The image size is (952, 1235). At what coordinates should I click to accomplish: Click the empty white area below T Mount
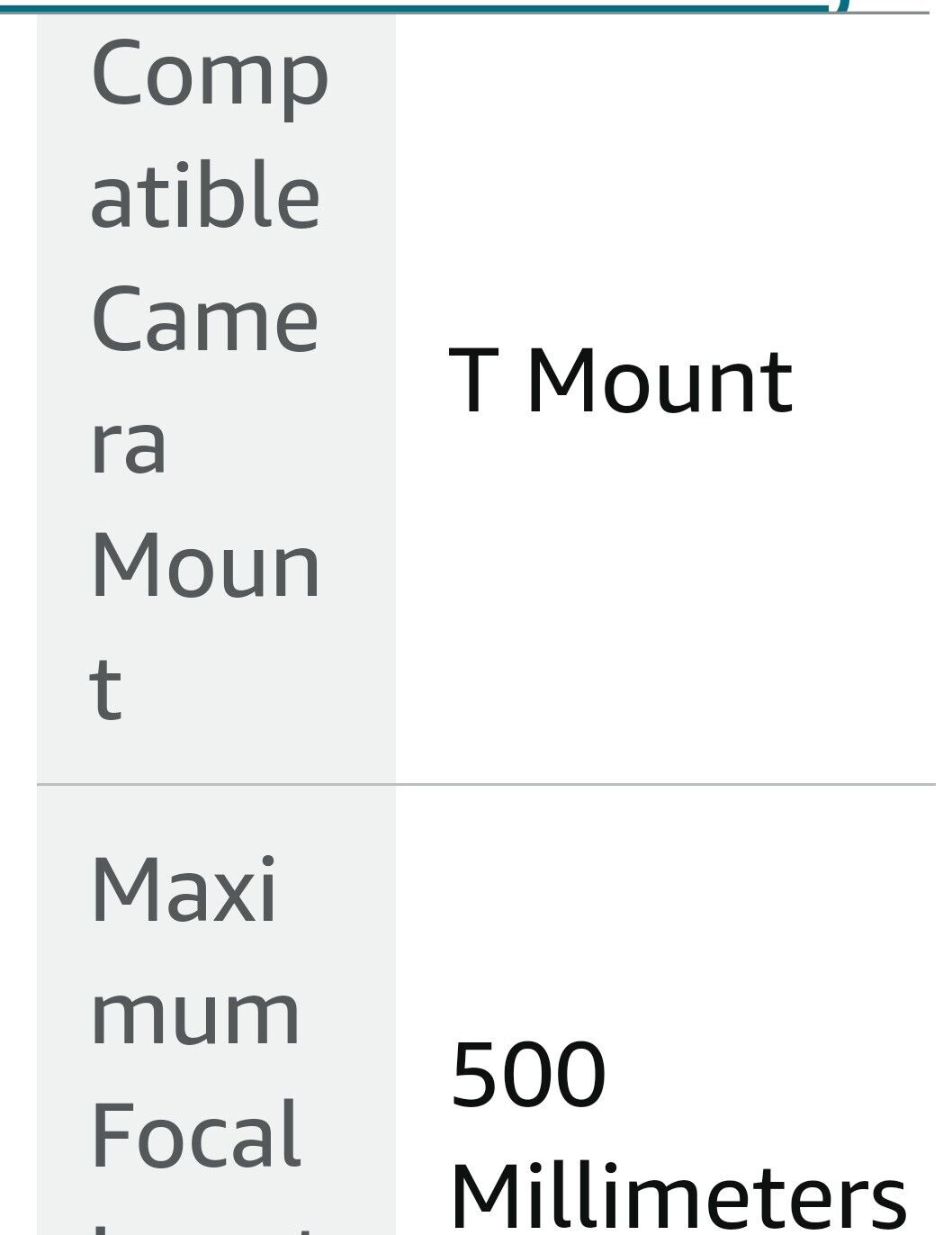(x=666, y=599)
